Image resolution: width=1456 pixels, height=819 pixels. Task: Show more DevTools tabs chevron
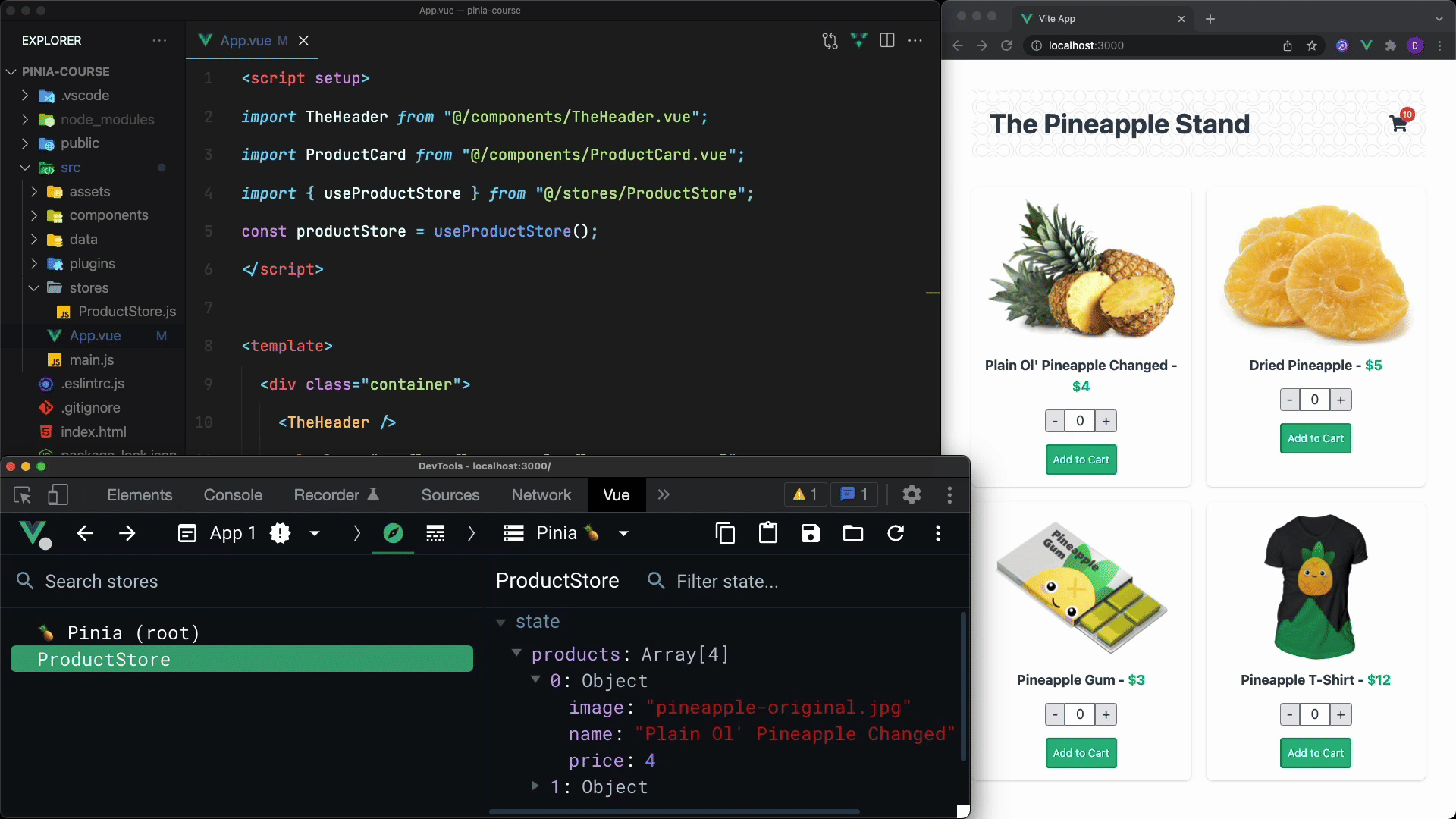coord(664,494)
